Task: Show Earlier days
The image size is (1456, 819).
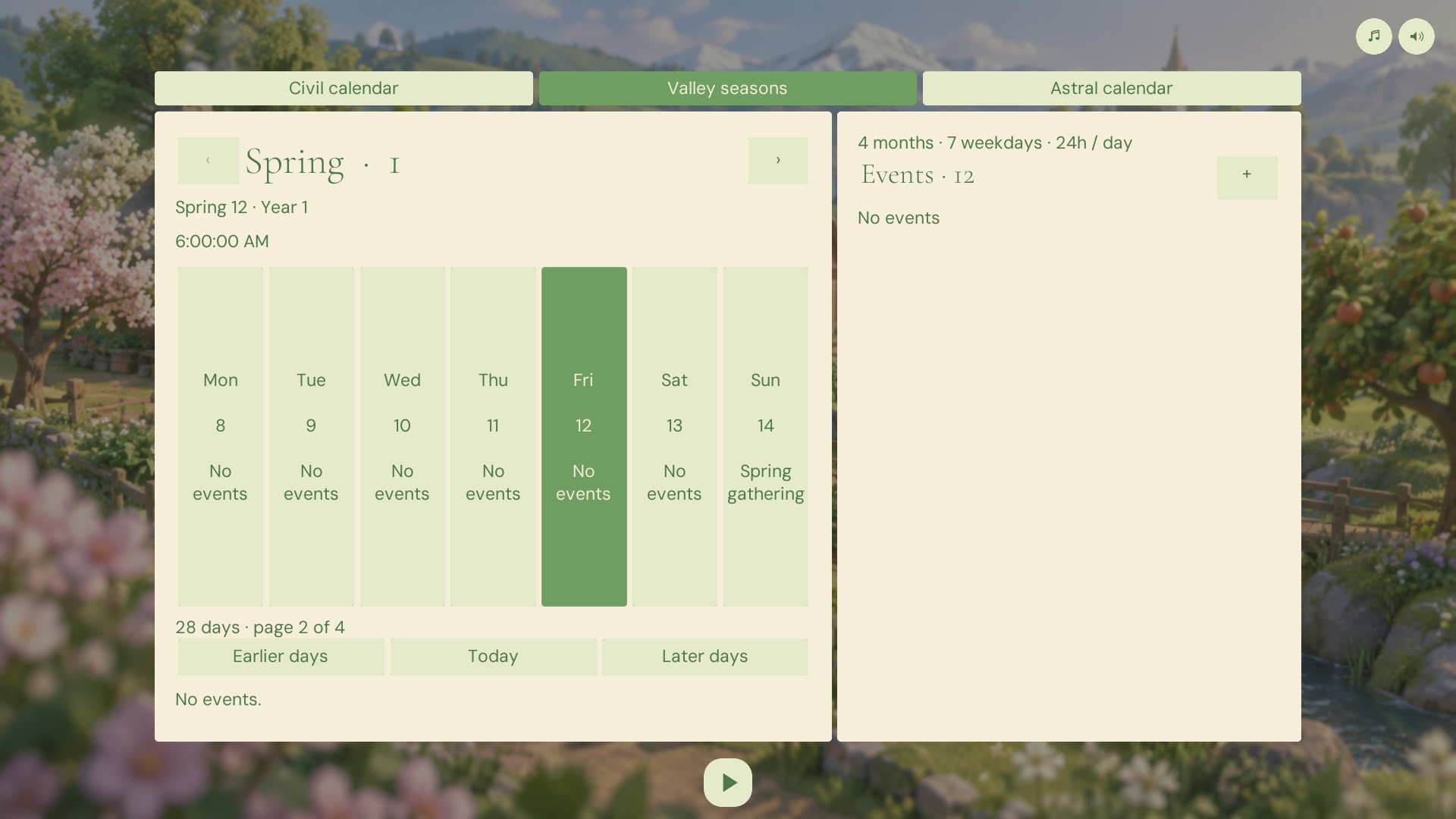Action: pos(281,656)
